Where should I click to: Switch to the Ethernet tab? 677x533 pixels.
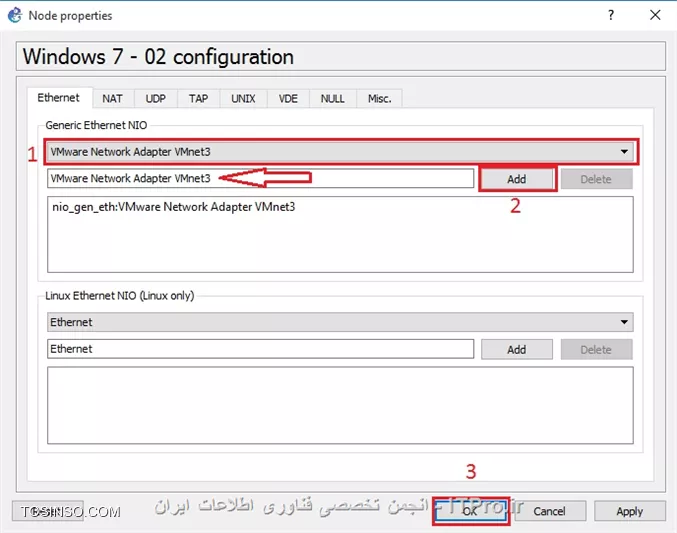pos(59,98)
